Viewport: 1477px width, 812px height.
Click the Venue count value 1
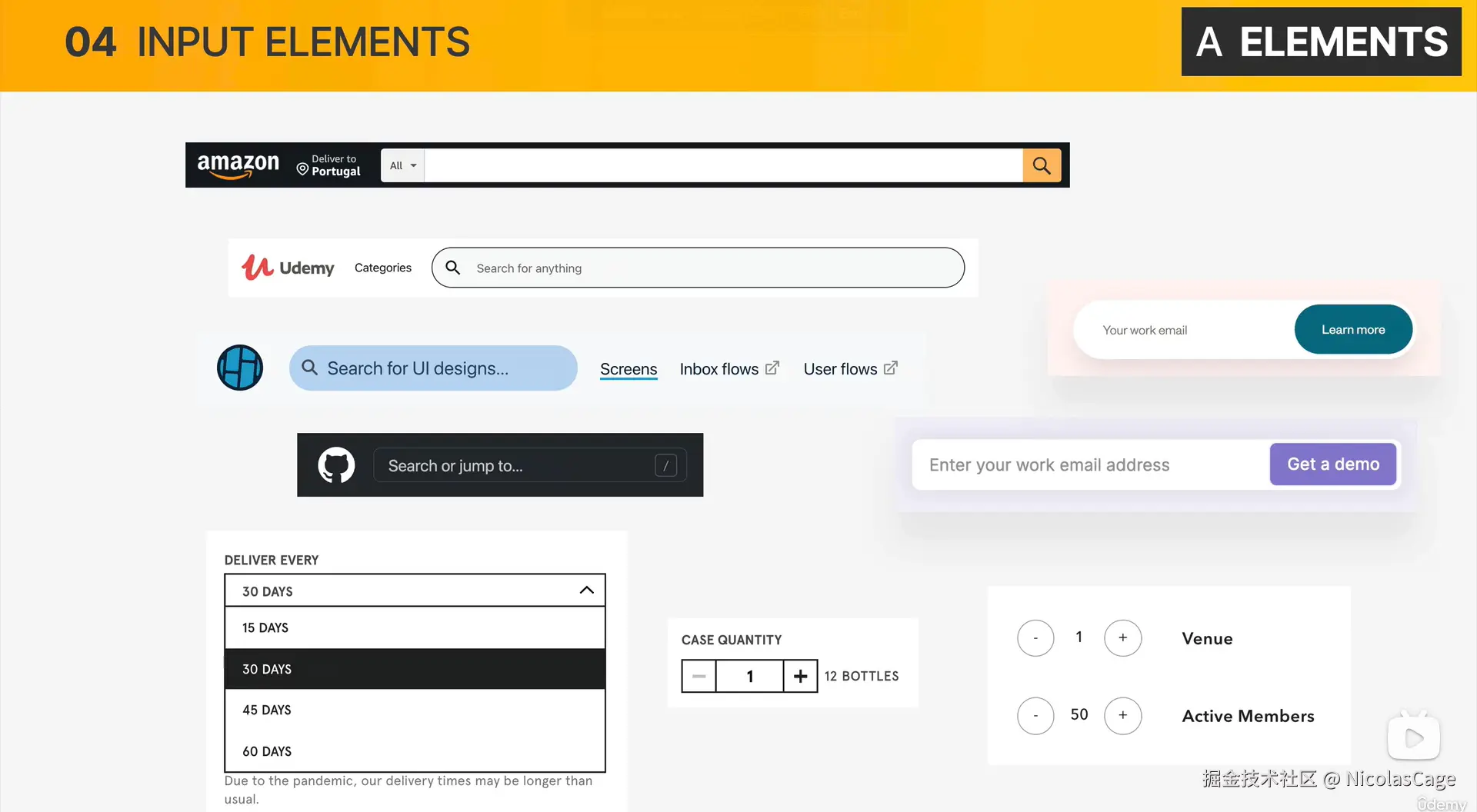coord(1079,637)
